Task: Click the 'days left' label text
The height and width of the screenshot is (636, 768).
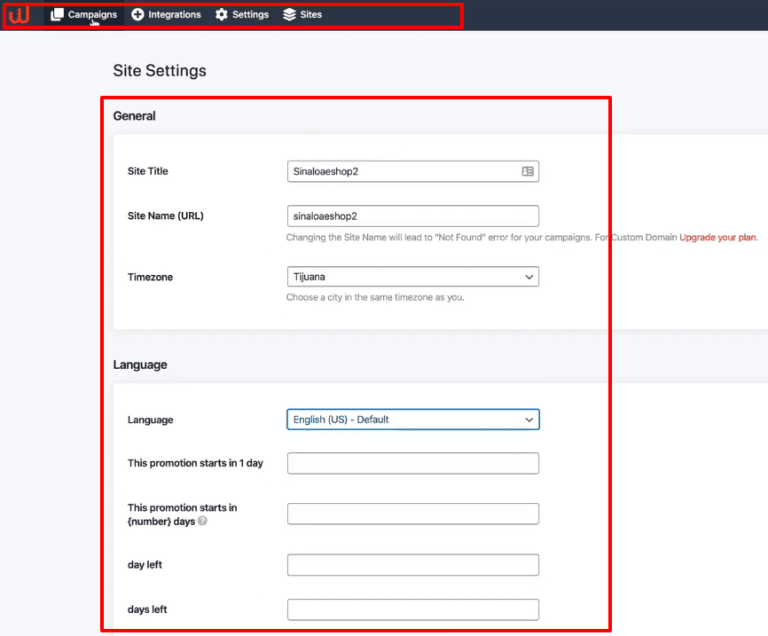Action: pyautogui.click(x=147, y=610)
